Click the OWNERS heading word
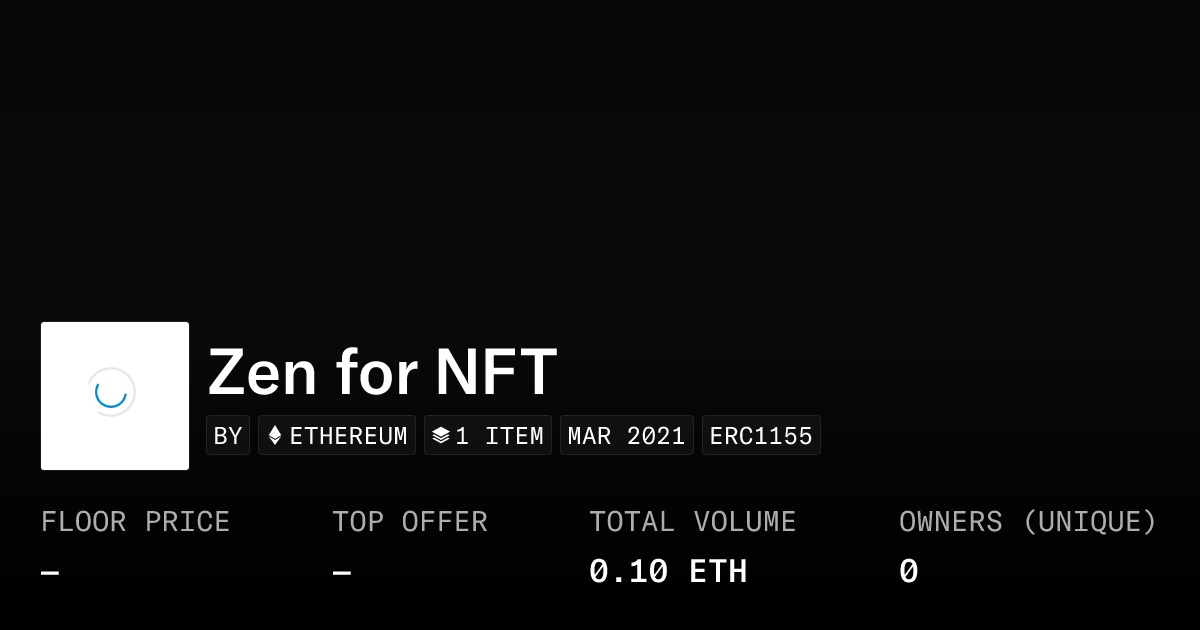 tap(950, 522)
